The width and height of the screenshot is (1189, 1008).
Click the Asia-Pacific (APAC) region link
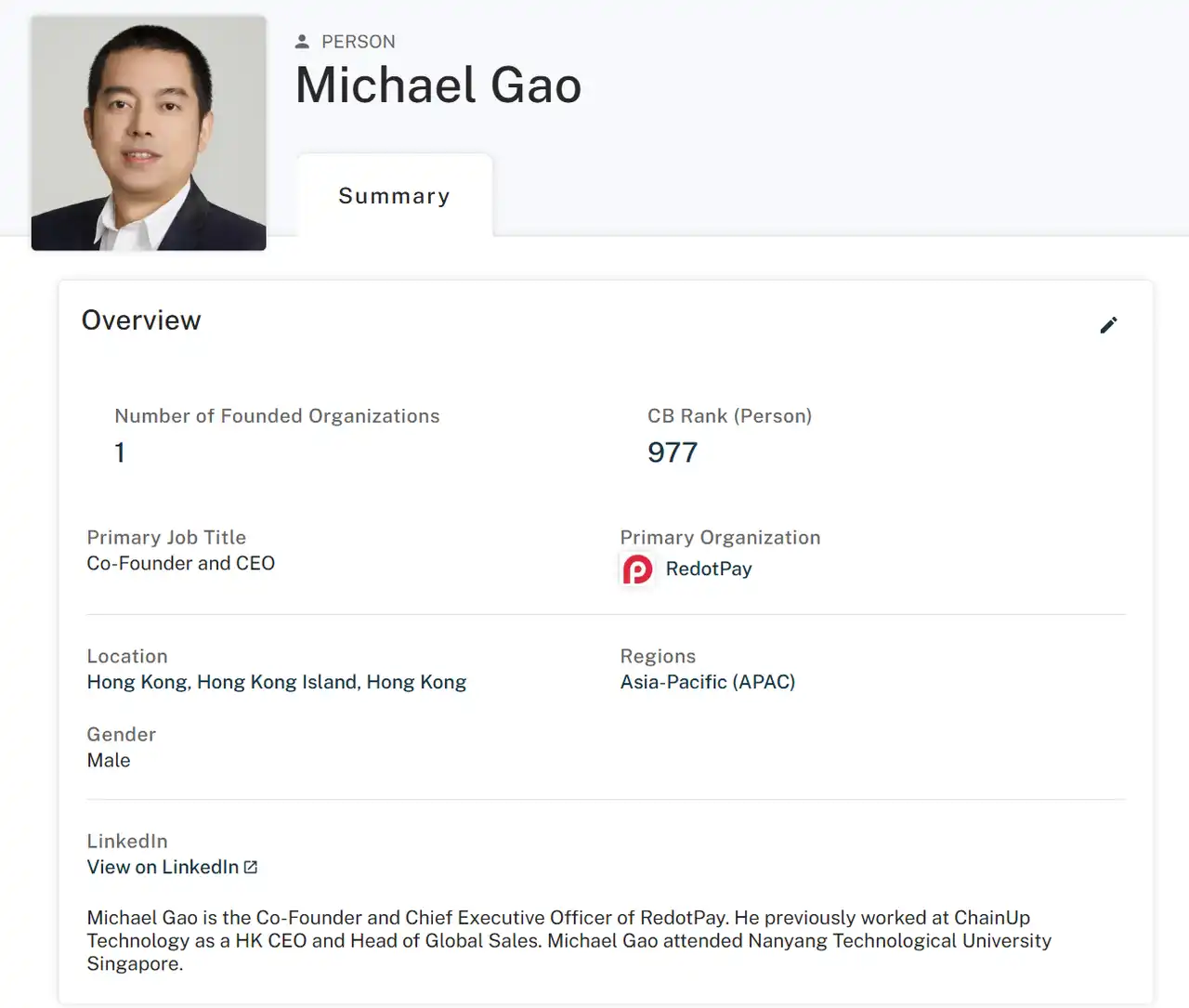[x=707, y=682]
